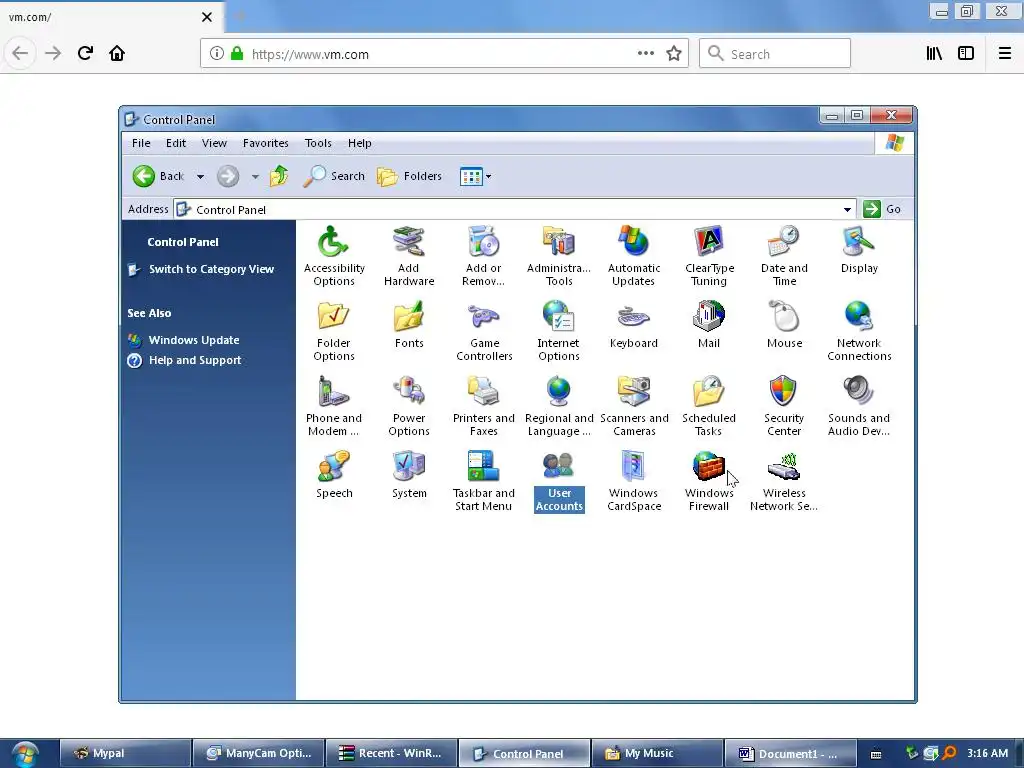Open the Help menu
This screenshot has height=768, width=1024.
(x=359, y=143)
